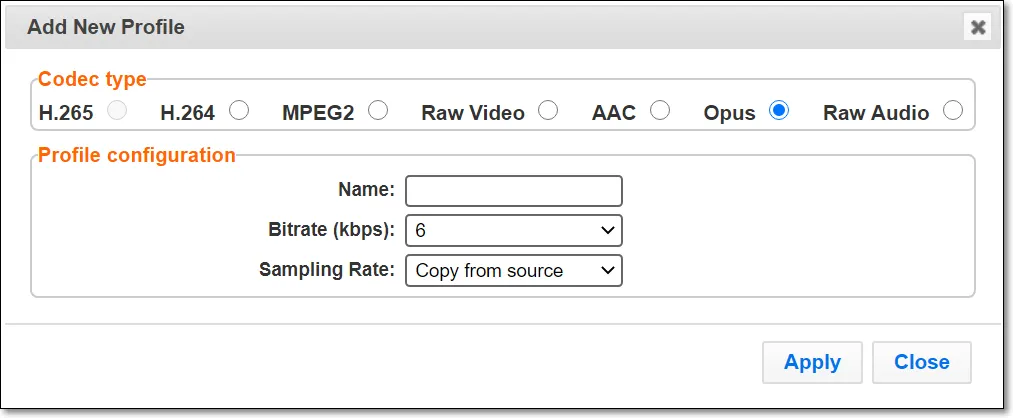This screenshot has width=1013, height=418.
Task: Select the Raw Video codec type
Action: click(548, 110)
